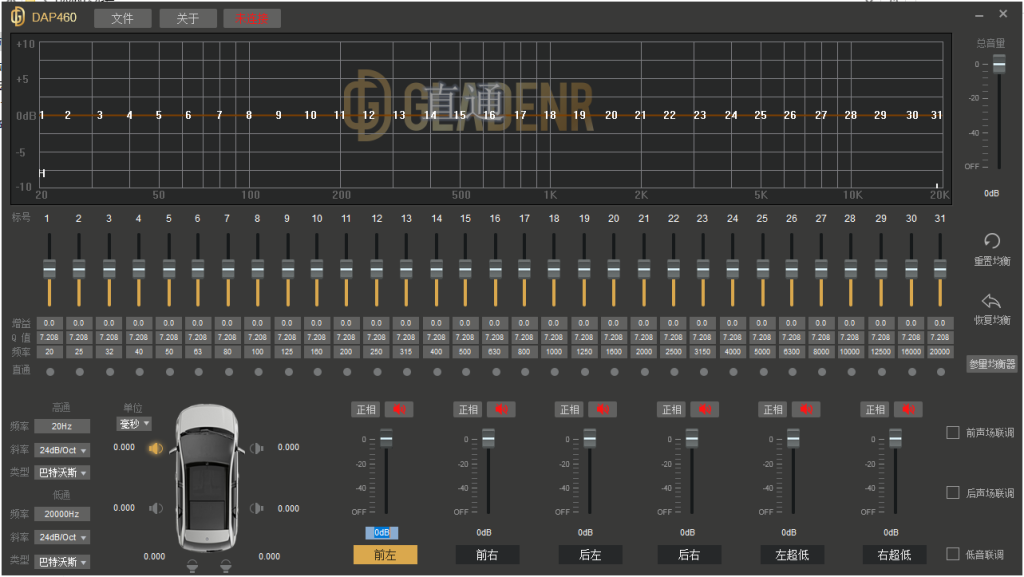Toggle the 正相 phase button for 前左
Screen dimensions: 1024x577
tap(366, 409)
